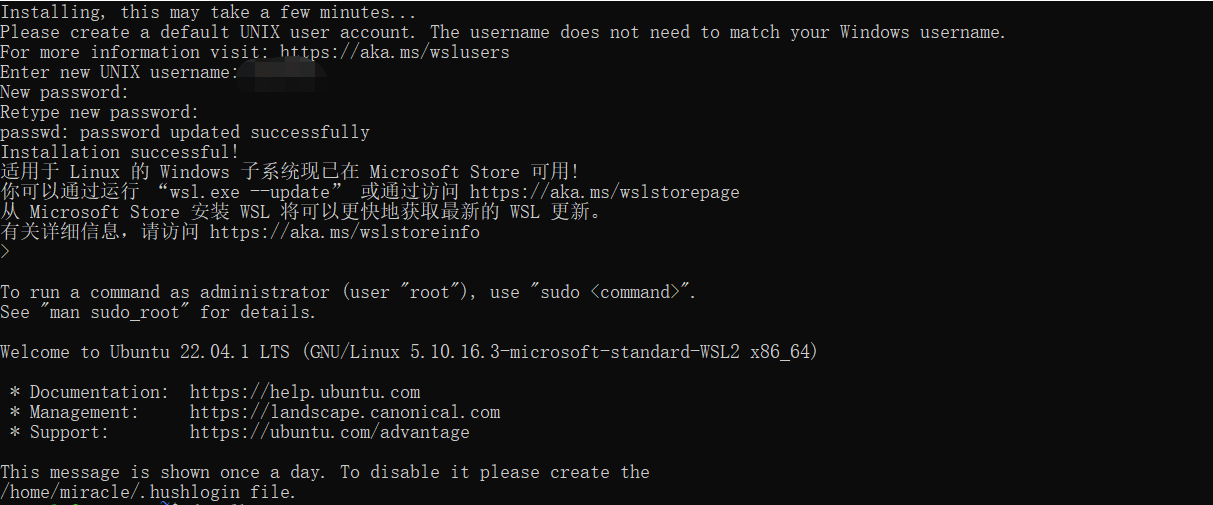Click the lone ">" prompt character
This screenshot has height=505, width=1213.
[x=5, y=252]
